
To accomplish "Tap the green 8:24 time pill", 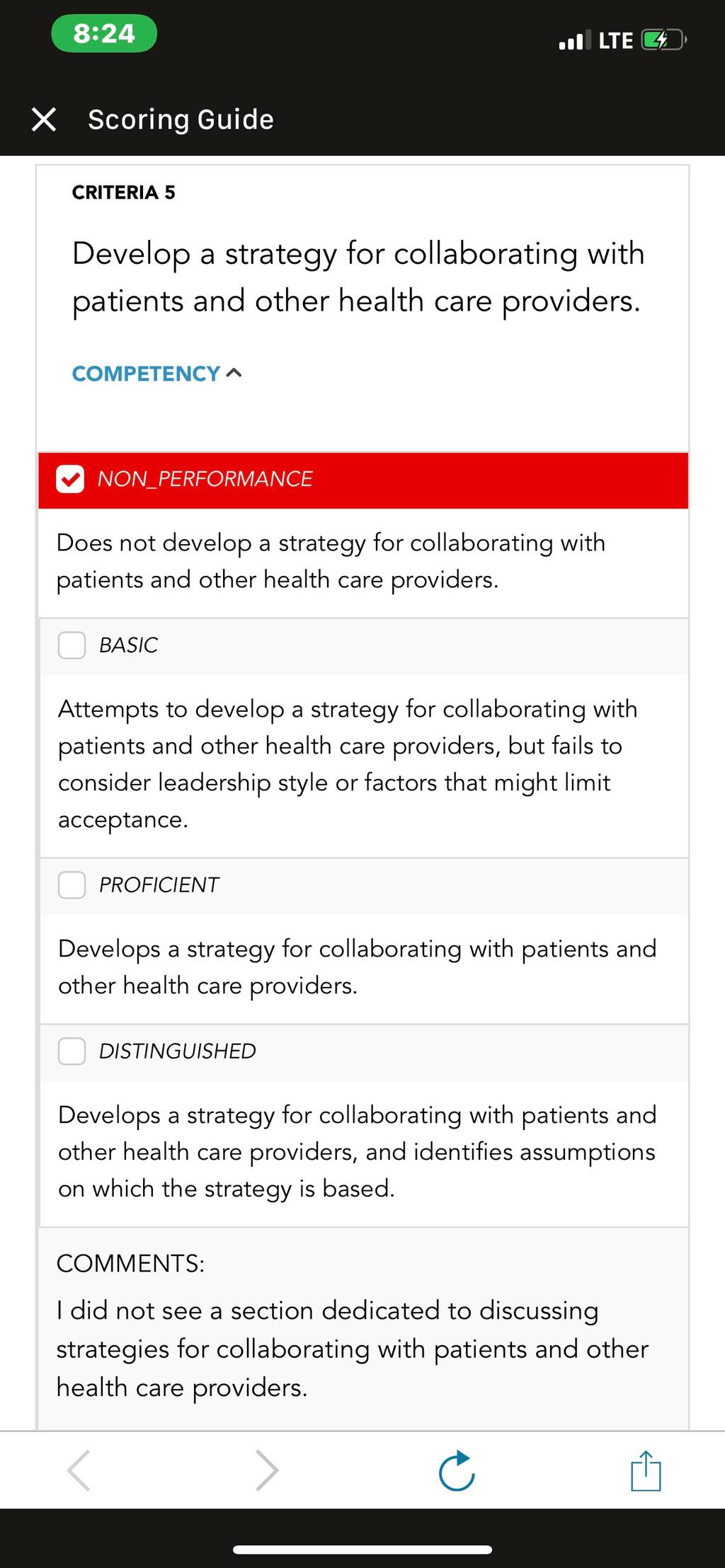I will (x=104, y=33).
